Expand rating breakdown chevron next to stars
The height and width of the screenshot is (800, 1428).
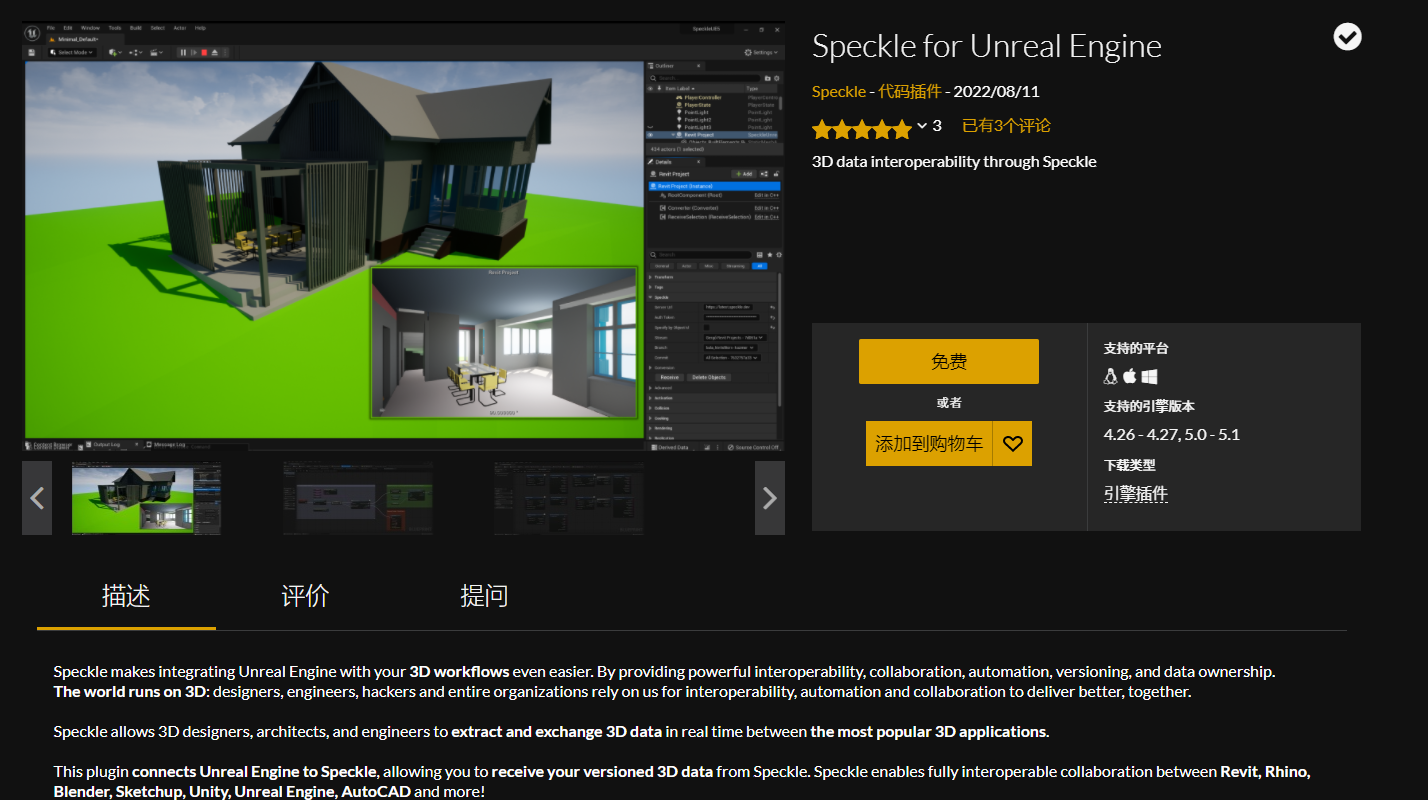click(x=921, y=126)
